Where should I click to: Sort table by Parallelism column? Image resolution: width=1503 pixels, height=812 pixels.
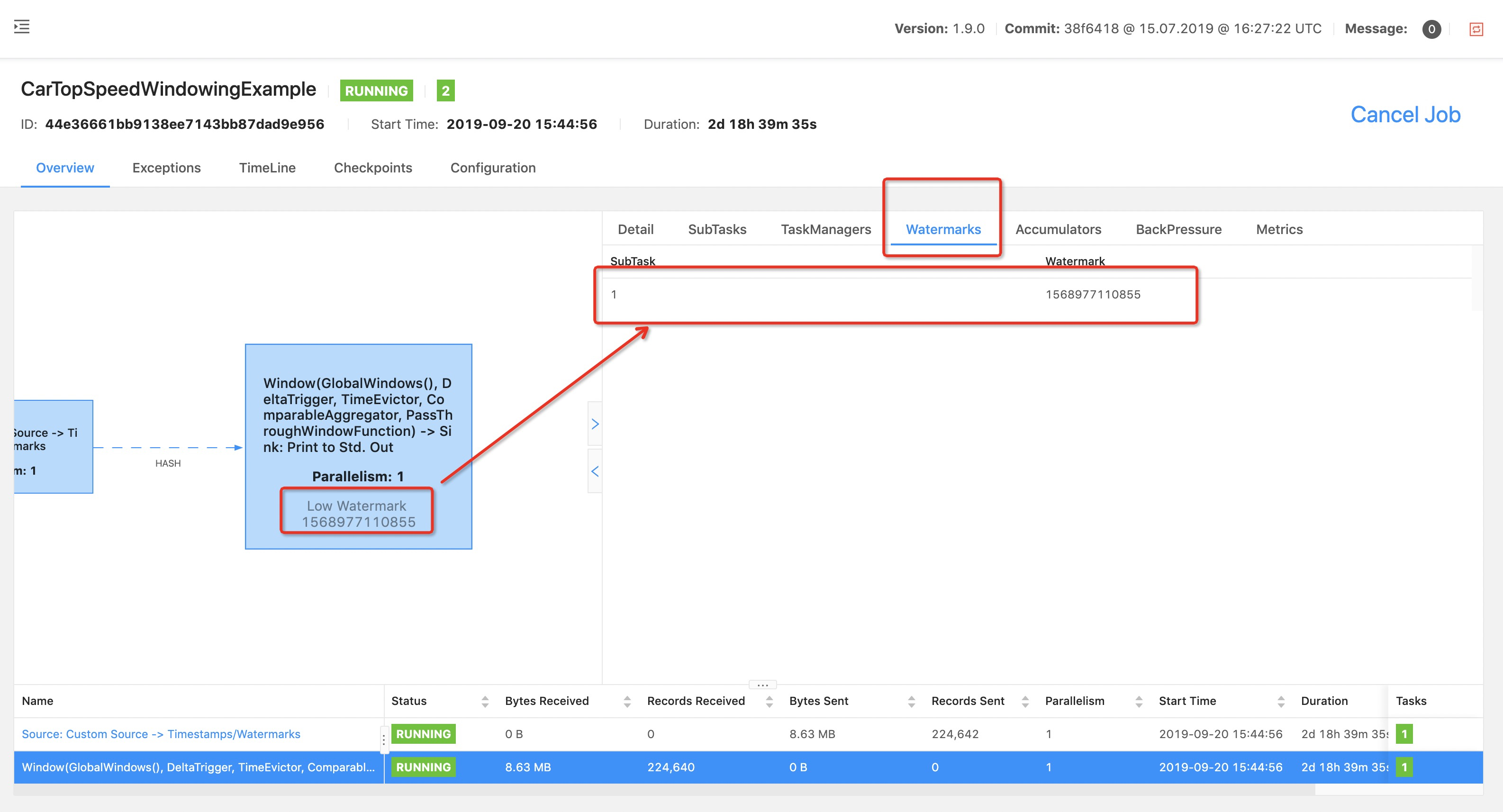coord(1139,701)
